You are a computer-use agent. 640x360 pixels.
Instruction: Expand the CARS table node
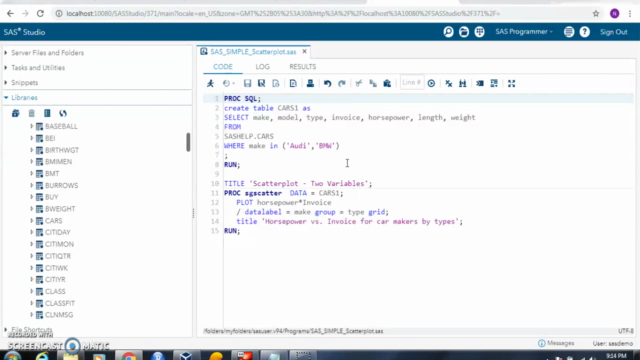[x=31, y=220]
